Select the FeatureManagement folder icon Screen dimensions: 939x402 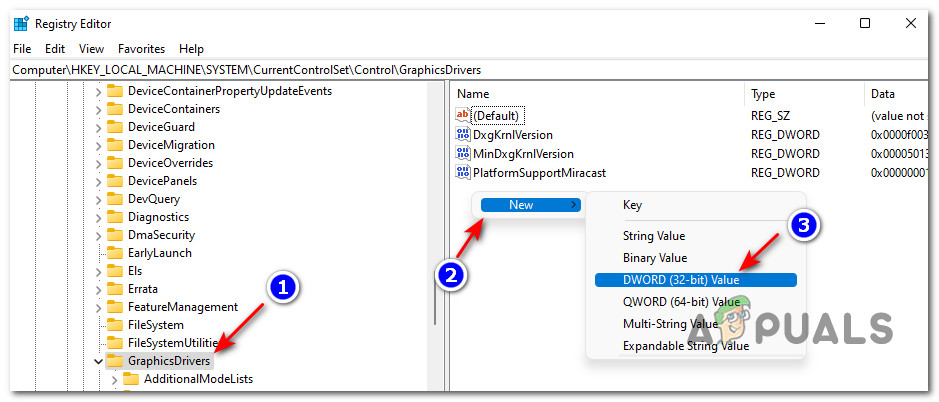tap(115, 307)
